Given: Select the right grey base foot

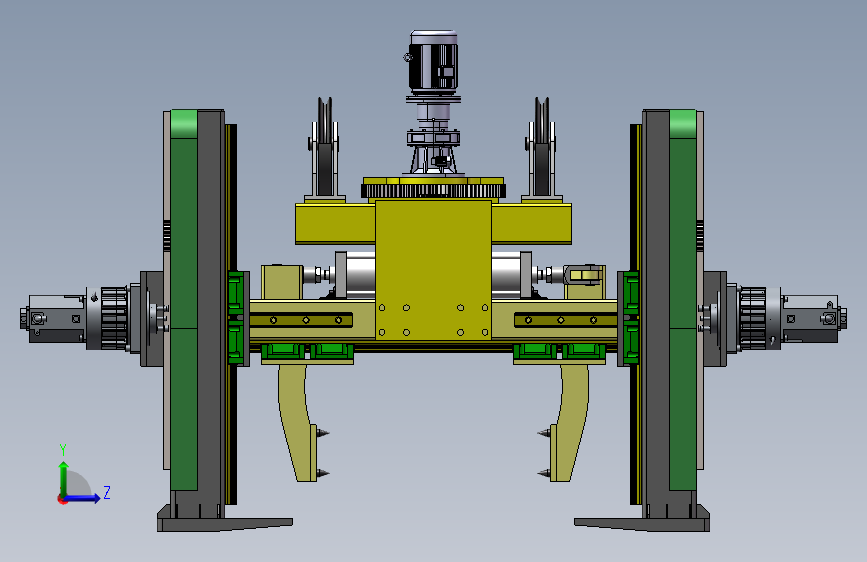Looking at the screenshot, I should [x=643, y=523].
